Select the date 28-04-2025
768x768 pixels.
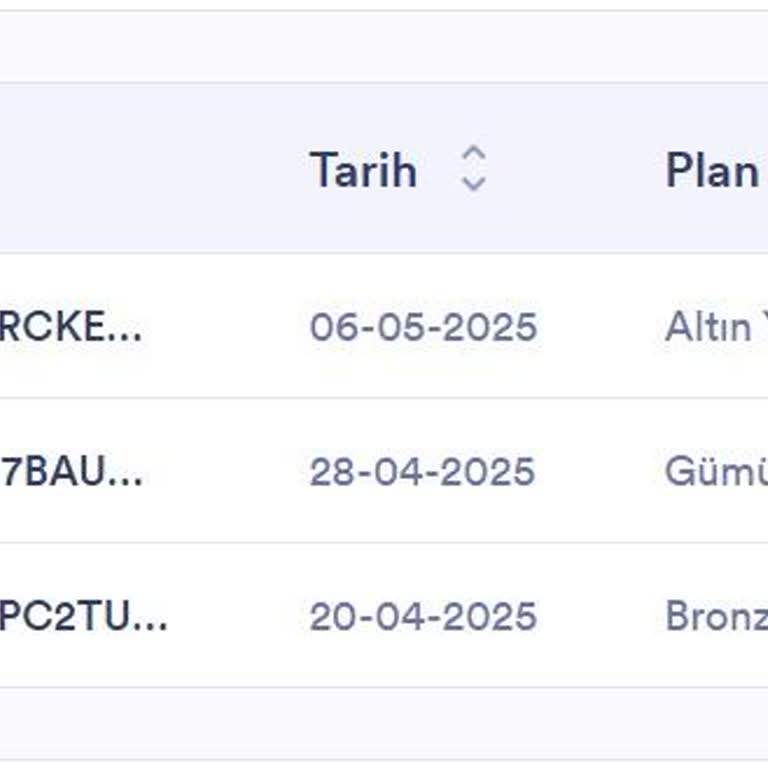coord(422,472)
